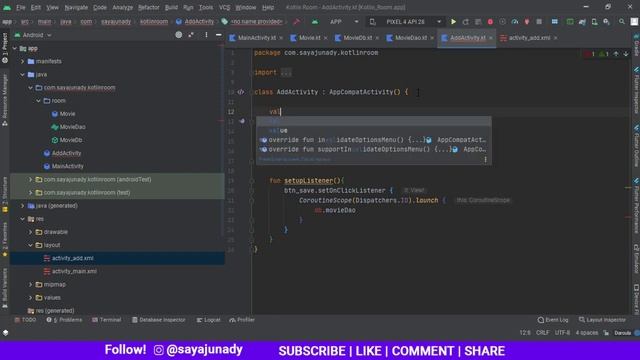Image resolution: width=640 pixels, height=360 pixels.
Task: Open the Favorites side tab
Action: (x=5, y=240)
